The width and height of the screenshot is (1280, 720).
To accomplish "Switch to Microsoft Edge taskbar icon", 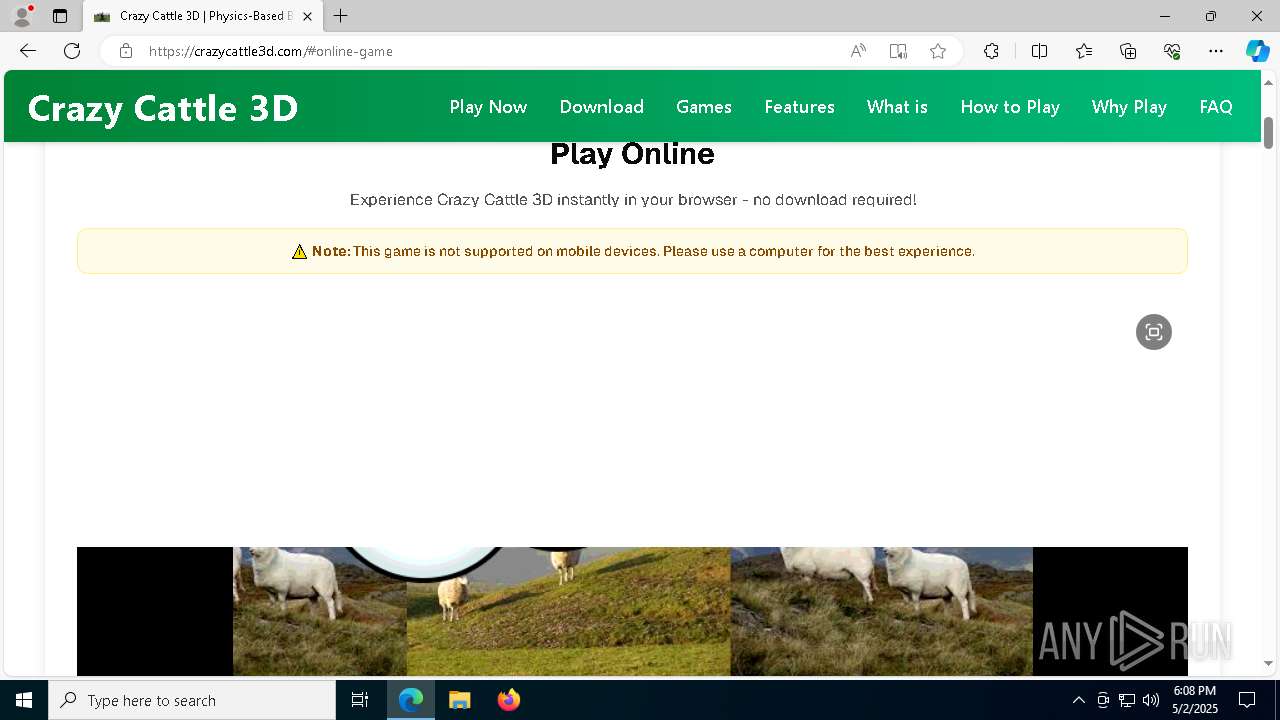I will click(411, 700).
